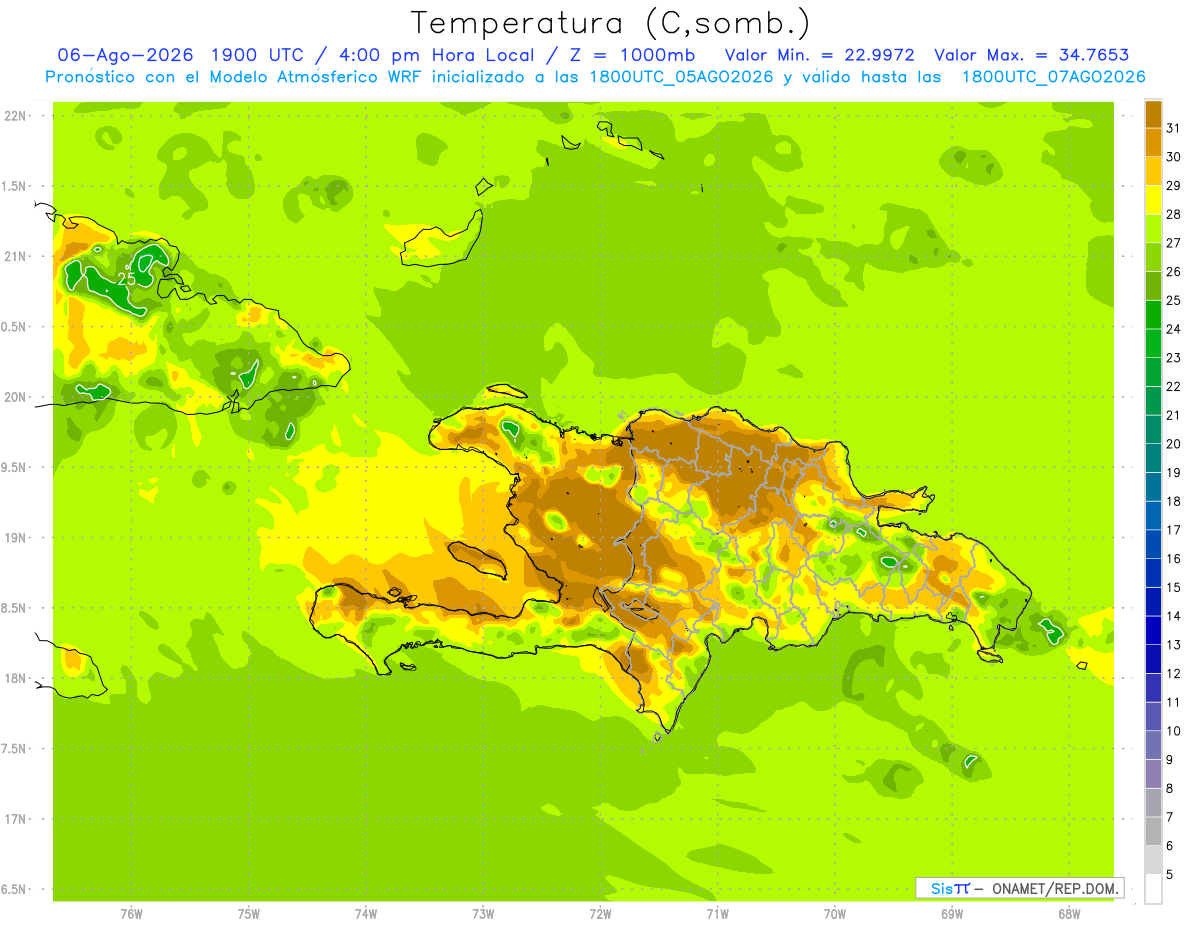Click the legend value "22"
Viewport: 1200px width, 927px height.
click(x=1173, y=386)
